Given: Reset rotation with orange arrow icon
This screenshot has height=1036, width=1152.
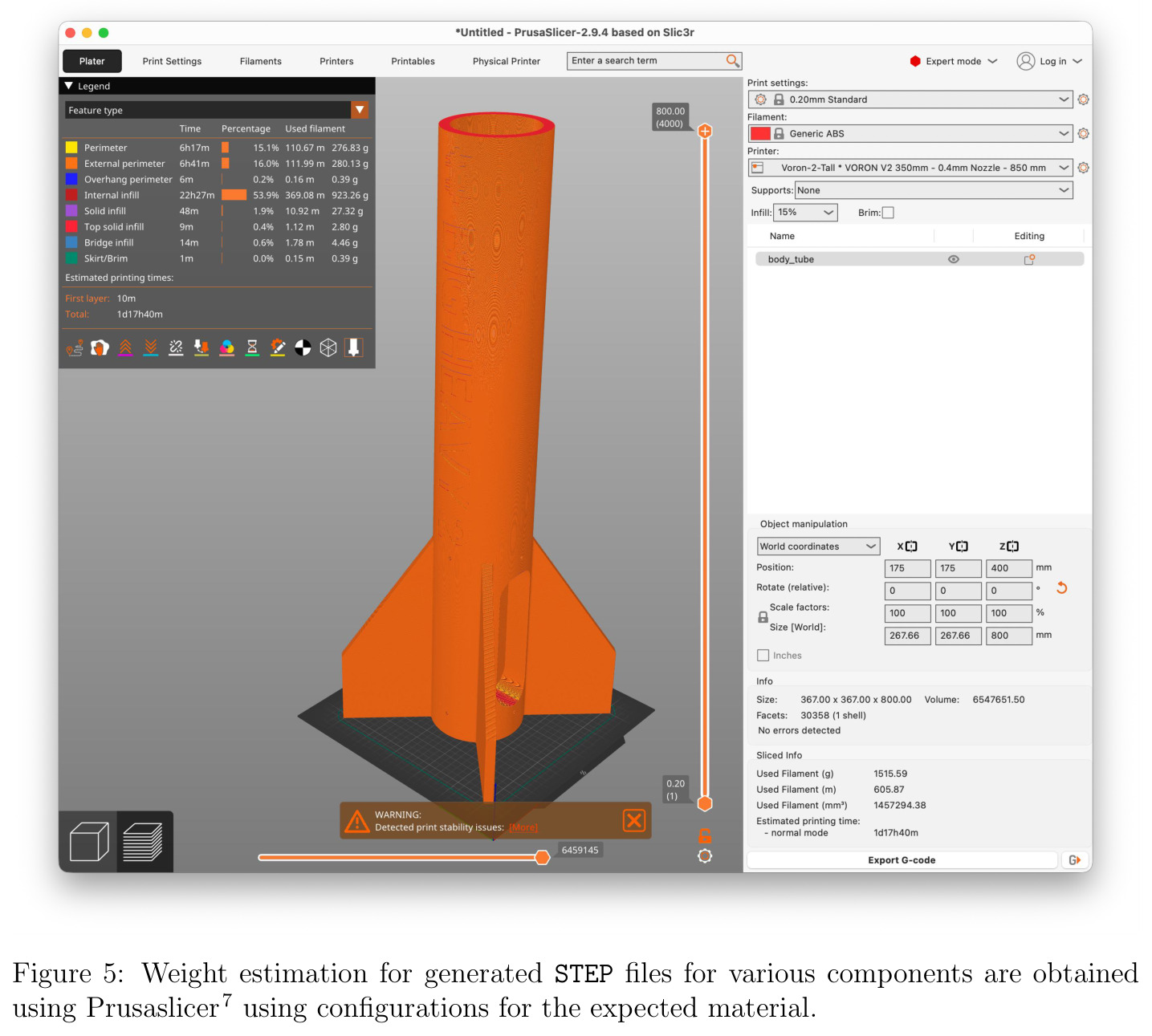Looking at the screenshot, I should tap(1061, 588).
